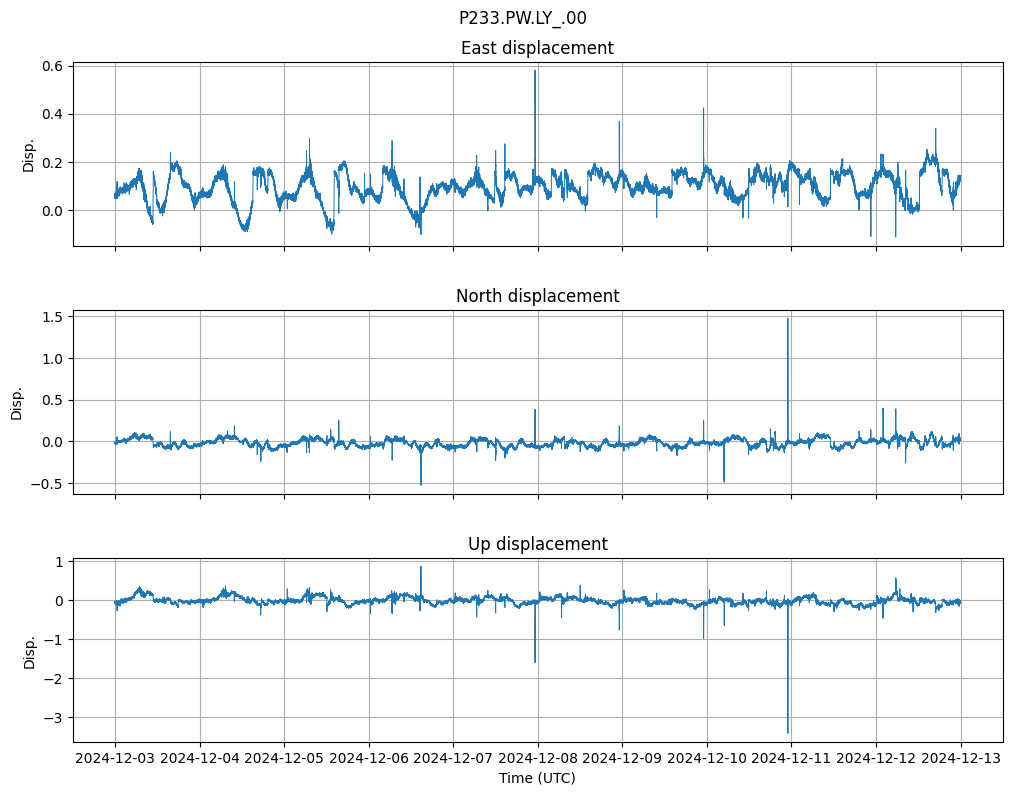1012x795 pixels.
Task: Click the 1.5 spike peak in North plot
Action: (x=788, y=319)
